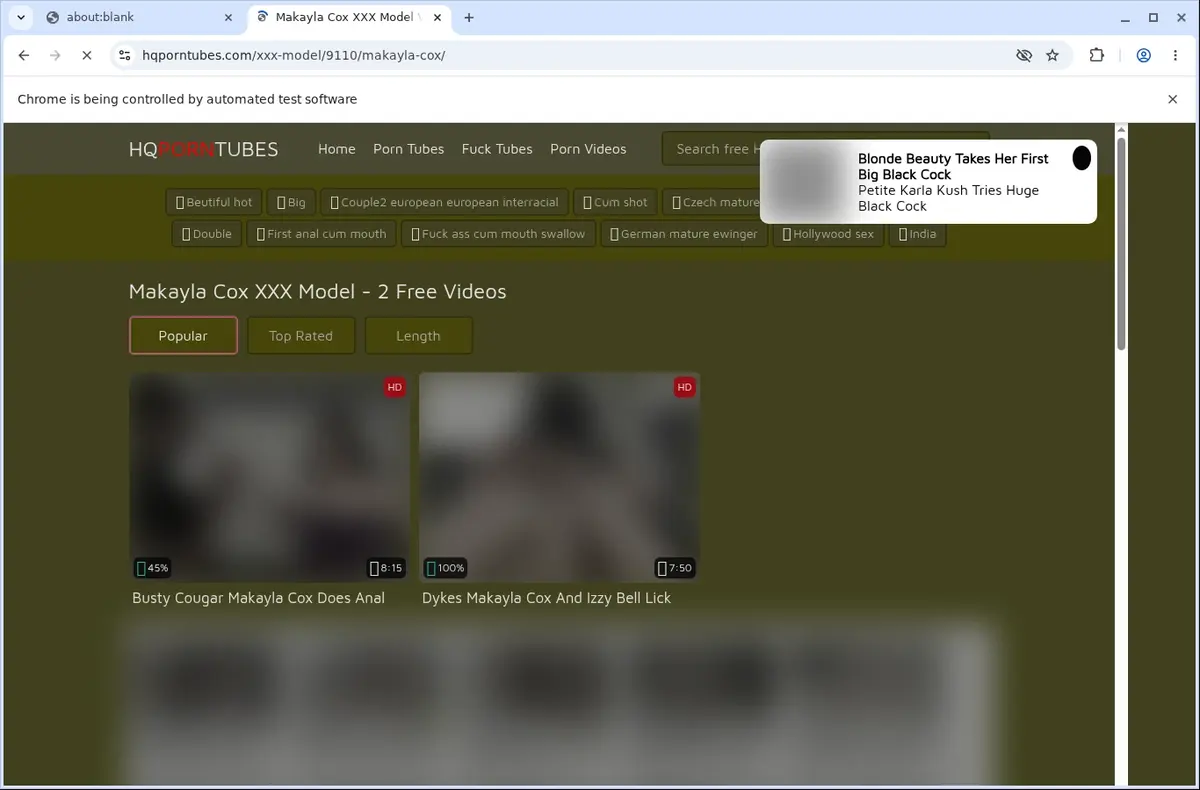The height and width of the screenshot is (790, 1200).
Task: Click the 7:50 duration label
Action: click(x=675, y=568)
